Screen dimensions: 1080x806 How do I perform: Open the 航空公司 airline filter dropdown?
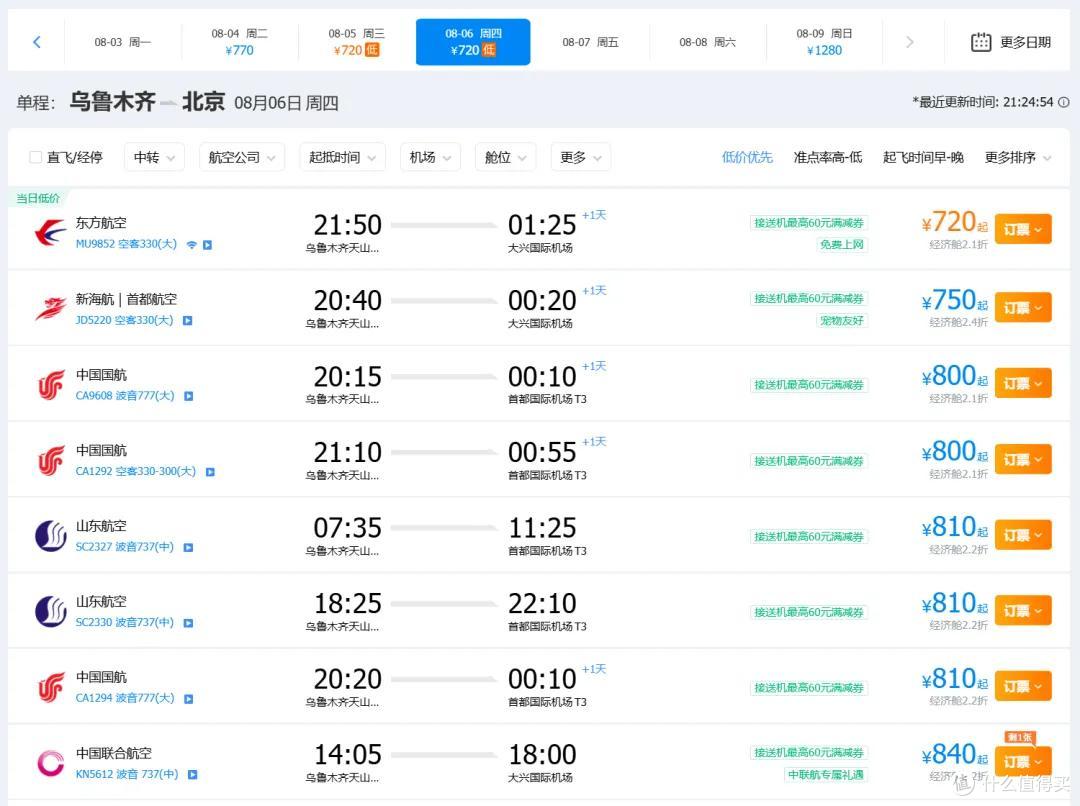[x=242, y=158]
